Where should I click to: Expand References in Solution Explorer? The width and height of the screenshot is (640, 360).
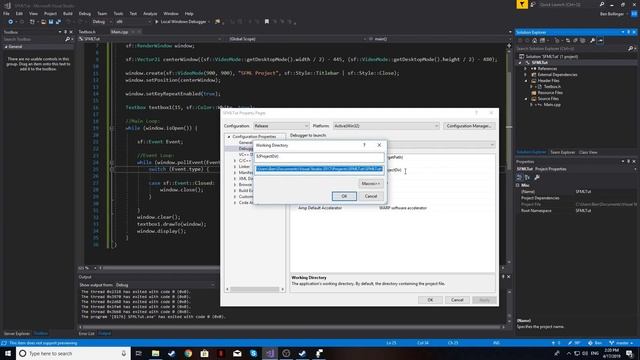[525, 69]
